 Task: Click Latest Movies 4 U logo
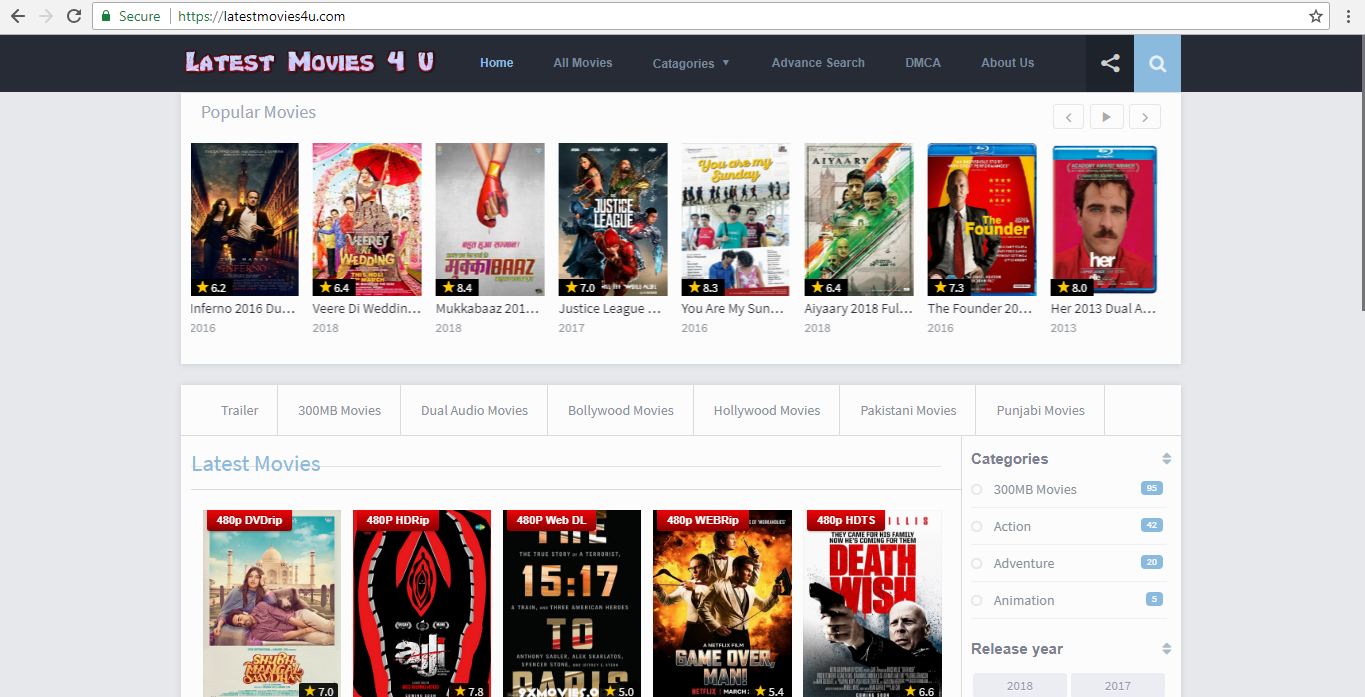[x=310, y=62]
